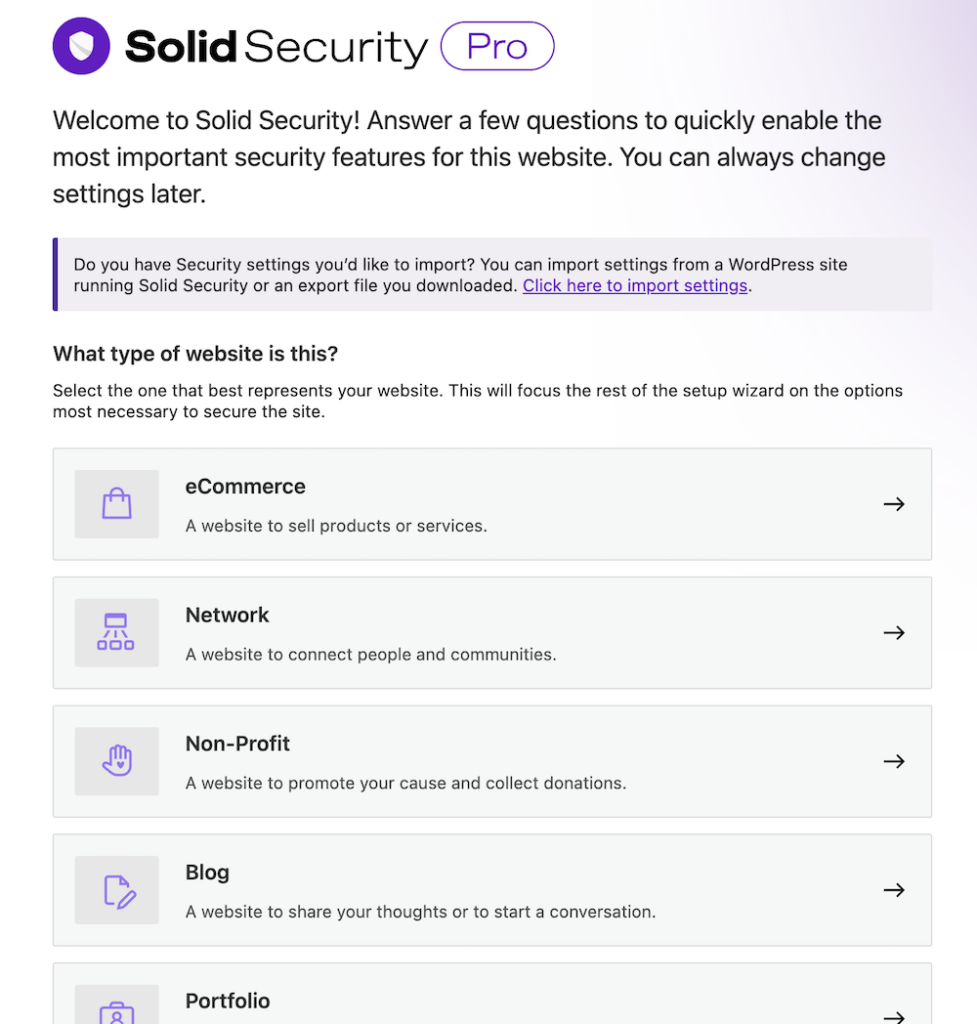Click the arrow on the Blog row
Screen dimensions: 977x1024
tap(894, 890)
